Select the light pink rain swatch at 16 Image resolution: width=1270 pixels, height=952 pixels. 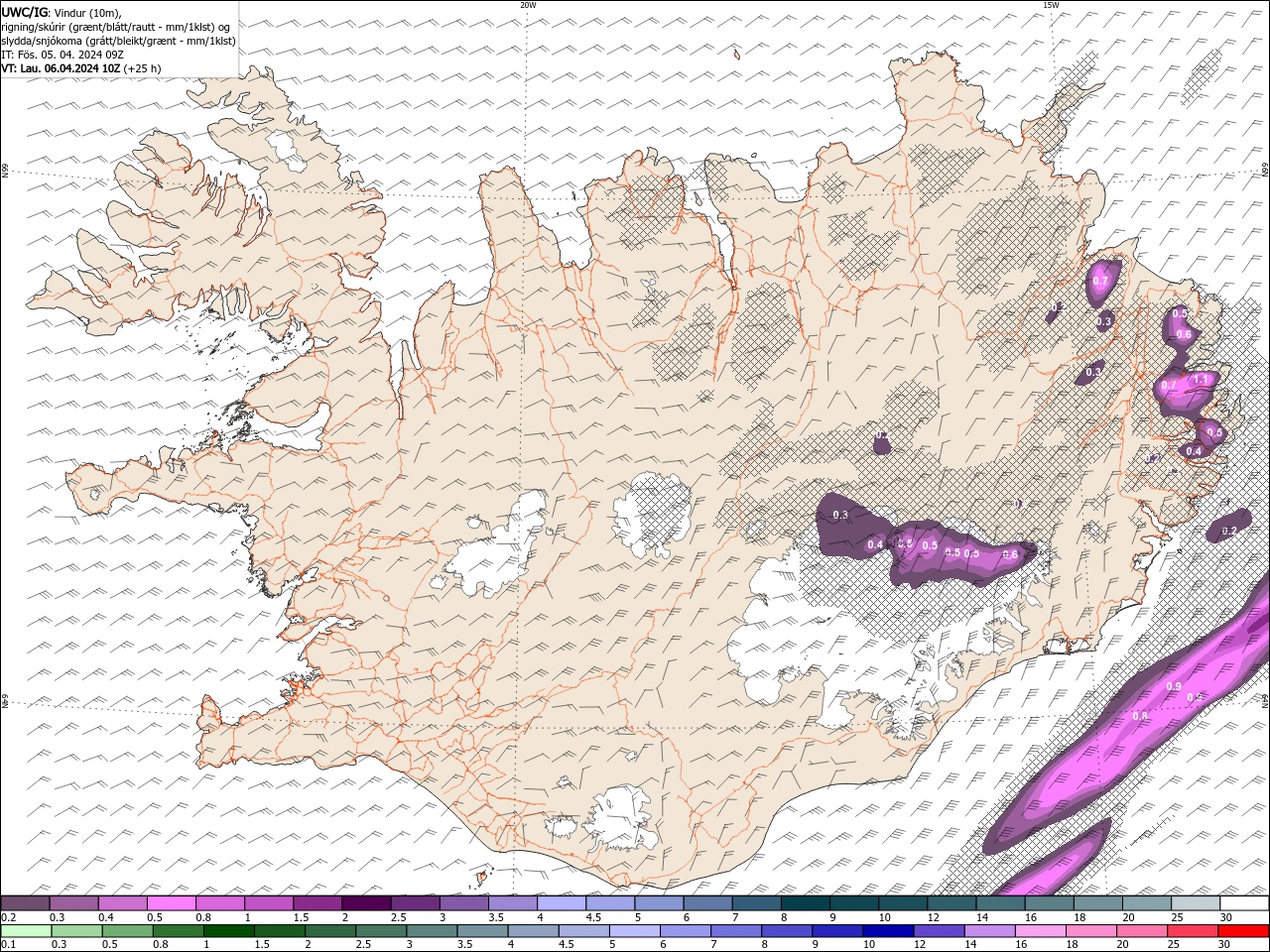click(x=1041, y=931)
